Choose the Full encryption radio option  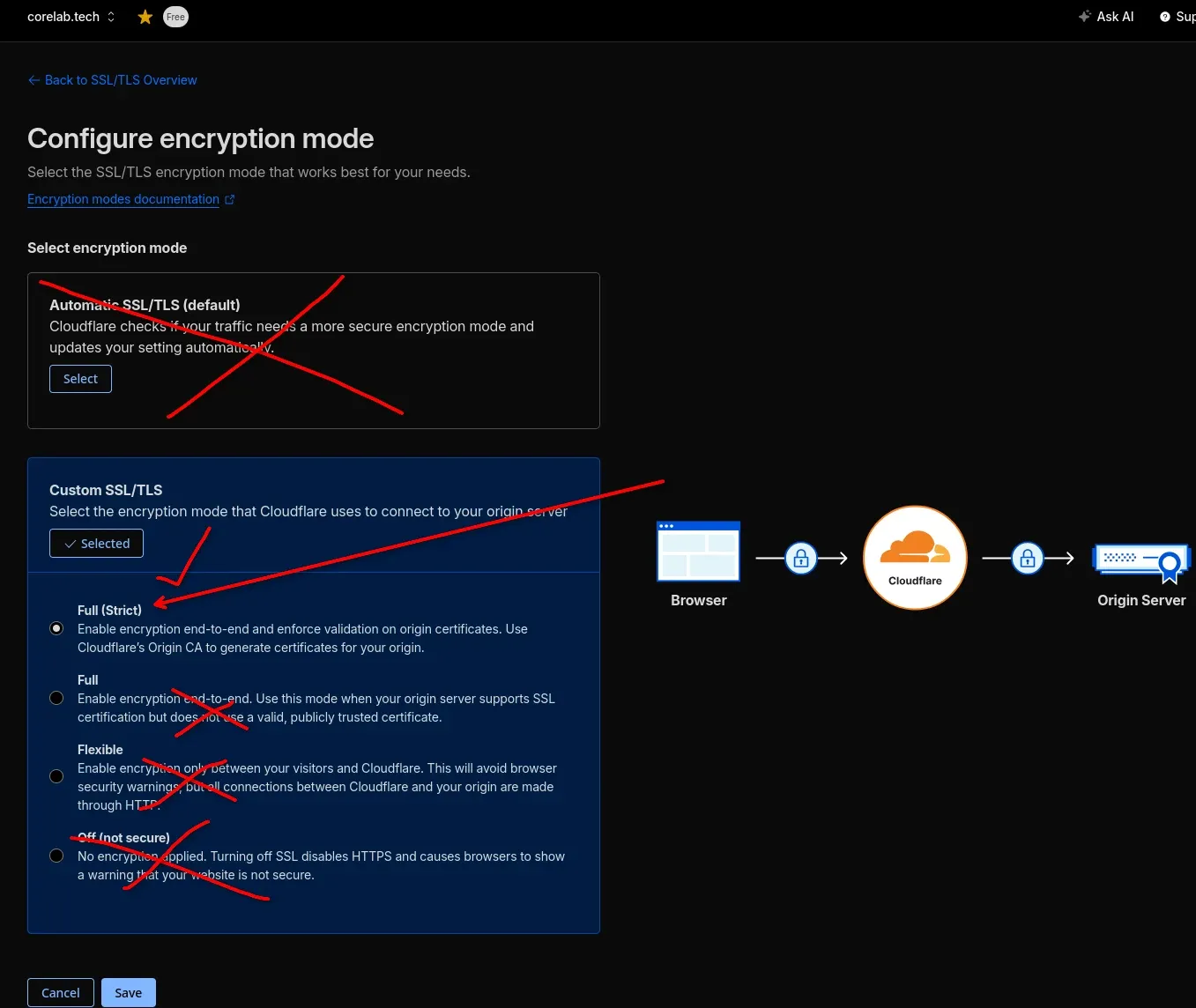[x=56, y=698]
